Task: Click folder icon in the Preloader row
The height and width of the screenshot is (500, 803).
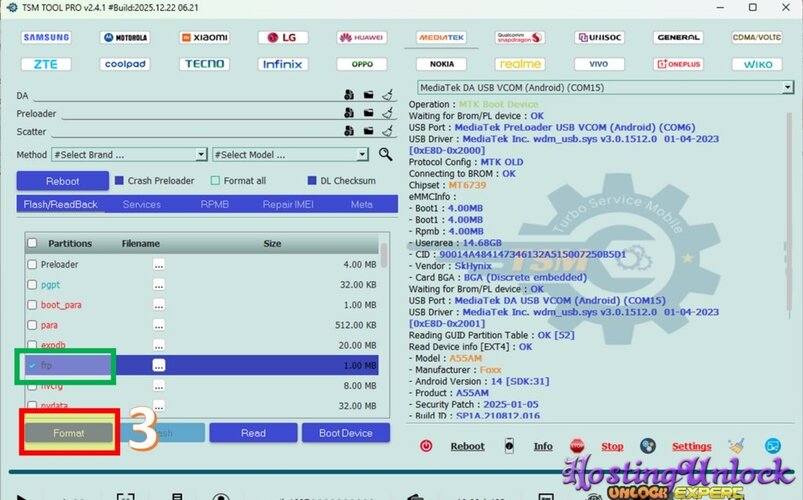Action: [369, 113]
